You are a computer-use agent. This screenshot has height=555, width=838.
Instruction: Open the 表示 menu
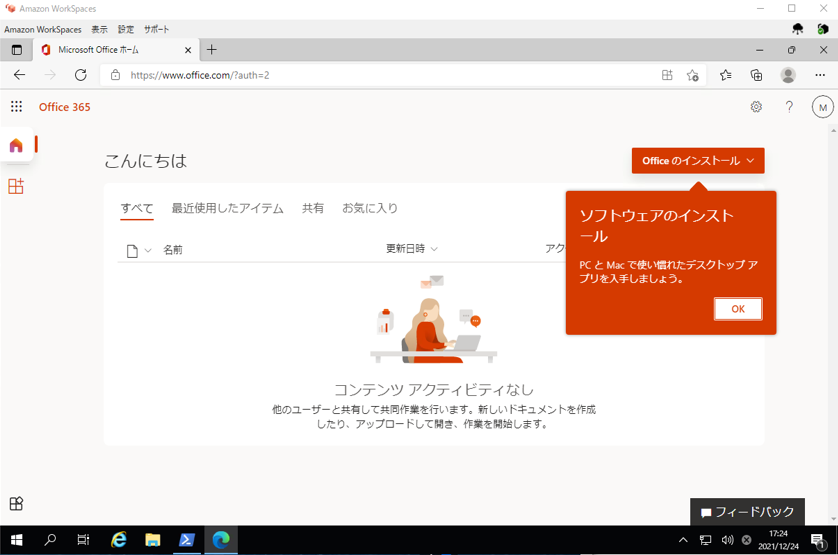tap(99, 29)
